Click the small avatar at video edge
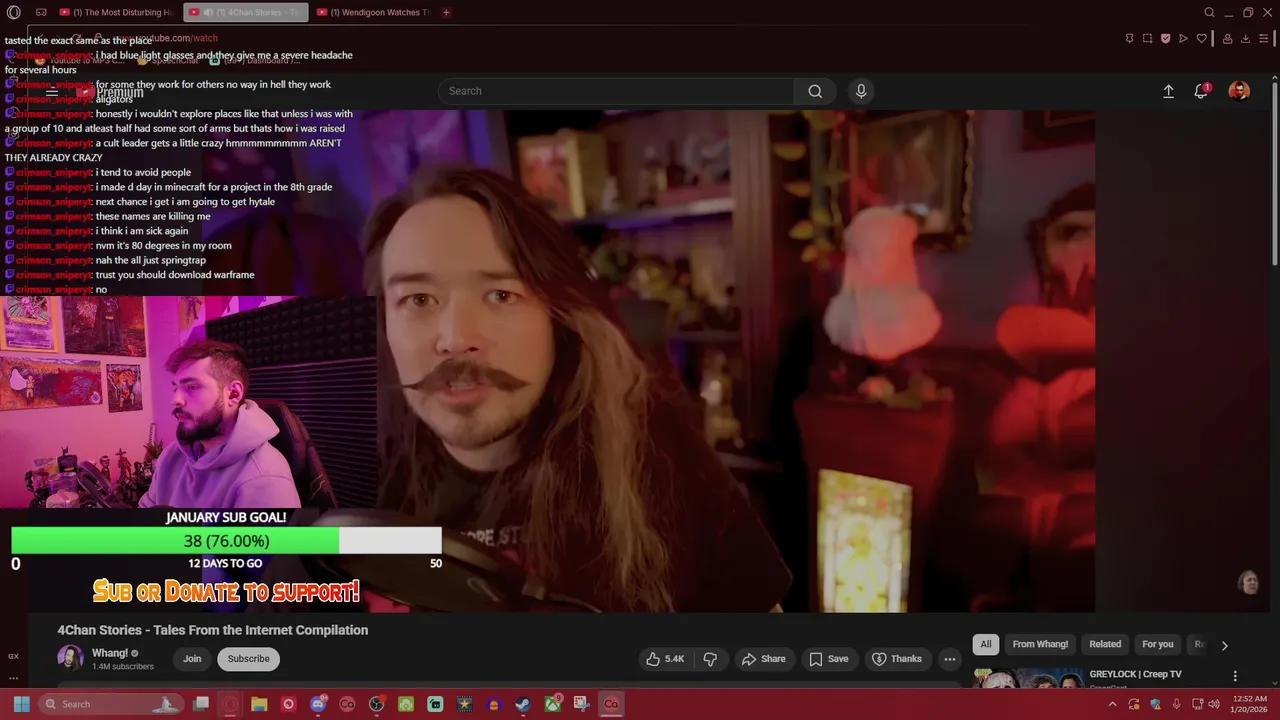 [1248, 582]
